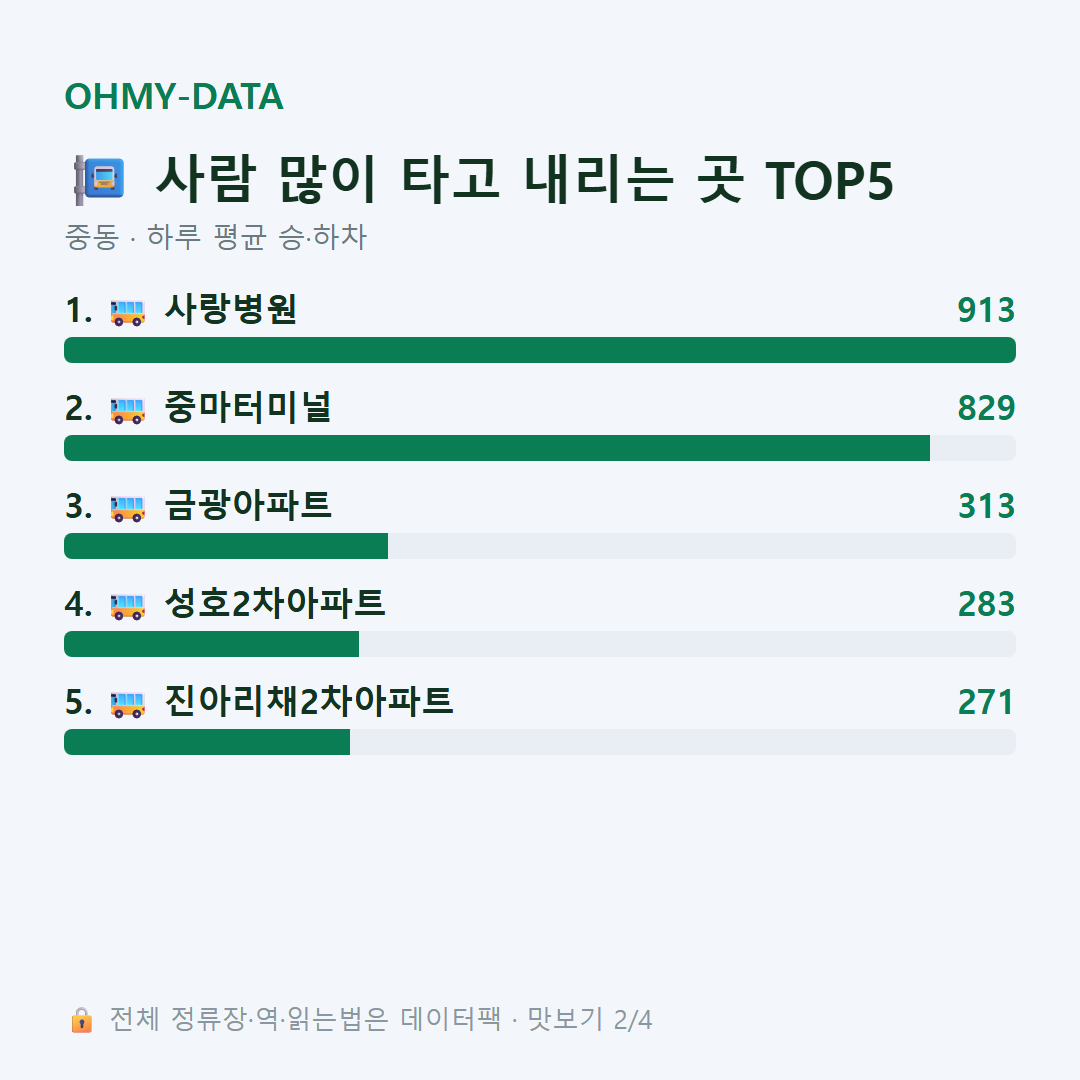Select the OHMY-DATA brand label
The height and width of the screenshot is (1080, 1080).
tap(174, 96)
